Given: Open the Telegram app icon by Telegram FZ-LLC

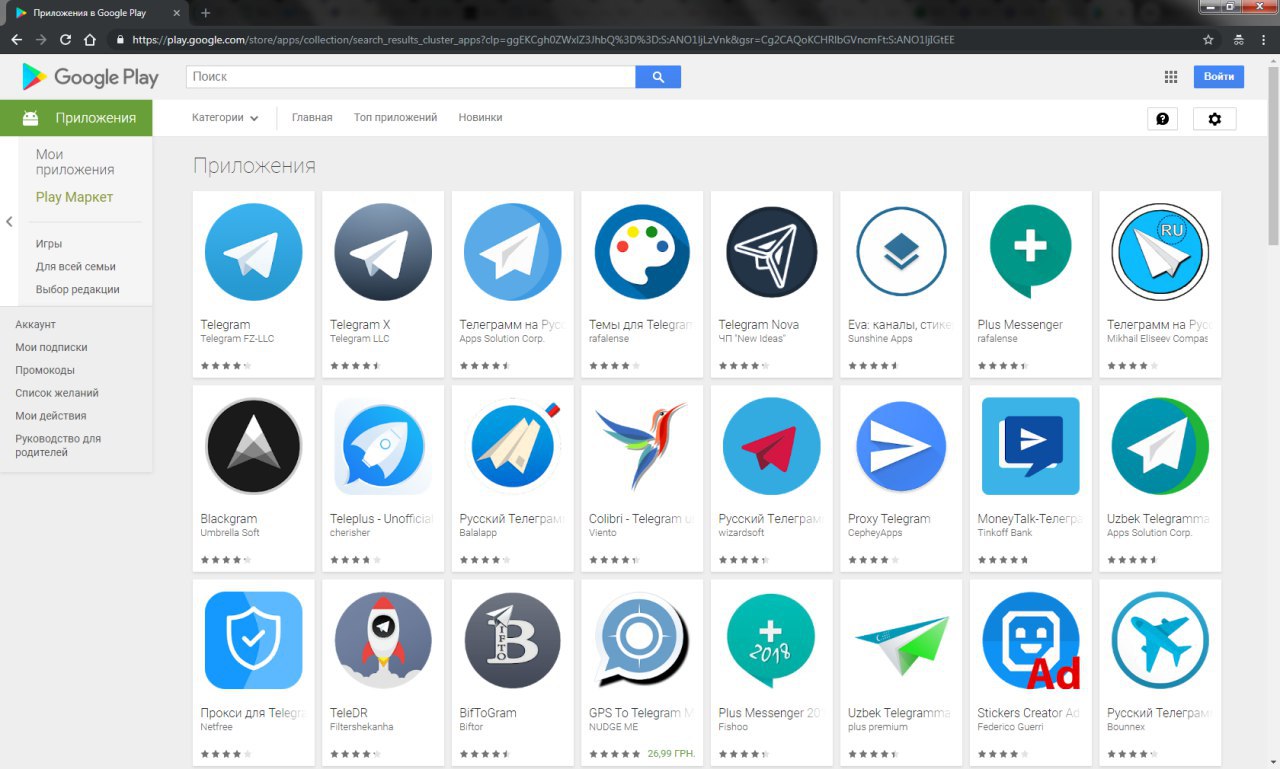Looking at the screenshot, I should click(x=253, y=252).
